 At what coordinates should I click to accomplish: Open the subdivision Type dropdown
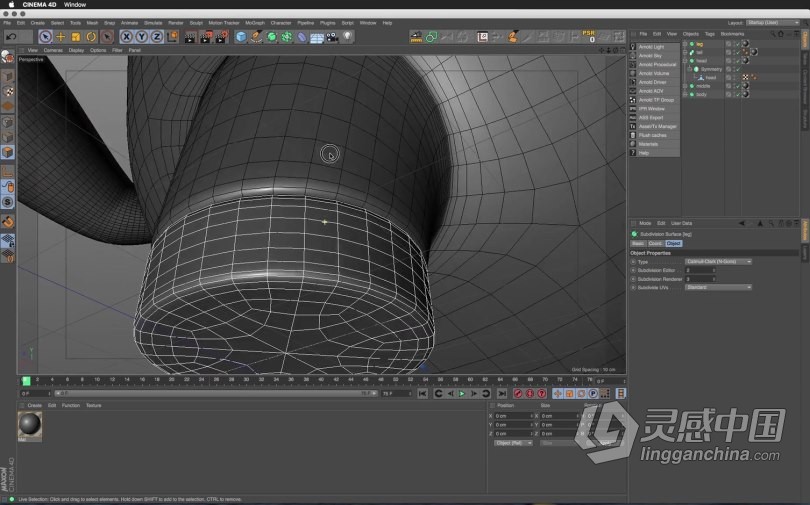point(718,262)
